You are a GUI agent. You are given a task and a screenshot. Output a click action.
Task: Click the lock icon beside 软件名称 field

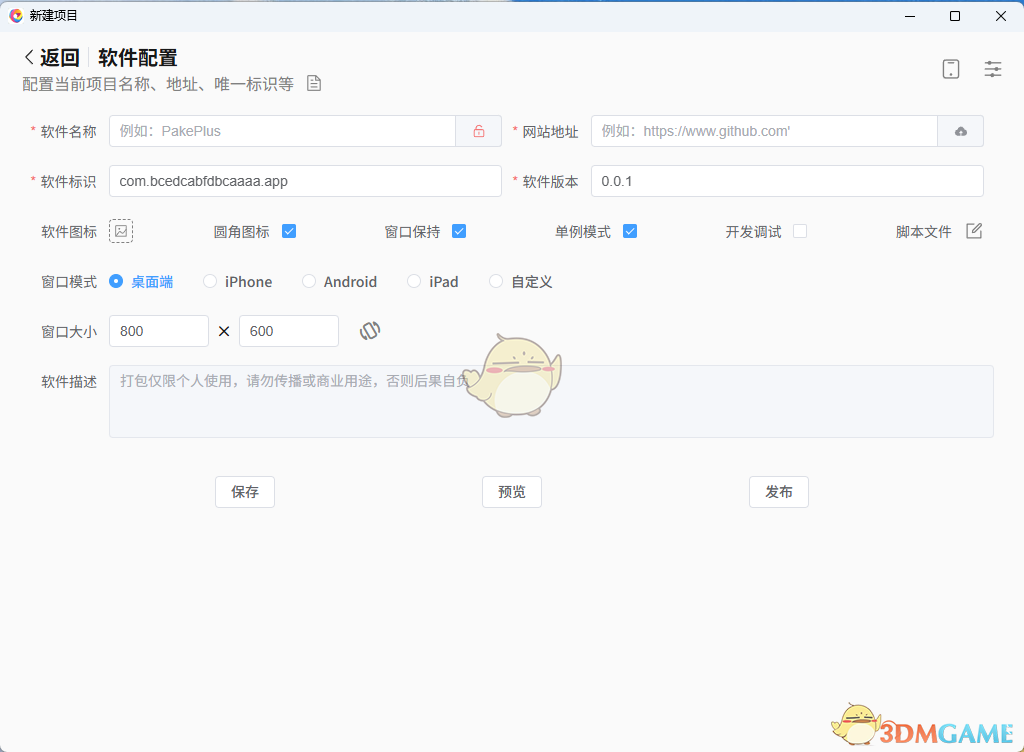click(478, 131)
